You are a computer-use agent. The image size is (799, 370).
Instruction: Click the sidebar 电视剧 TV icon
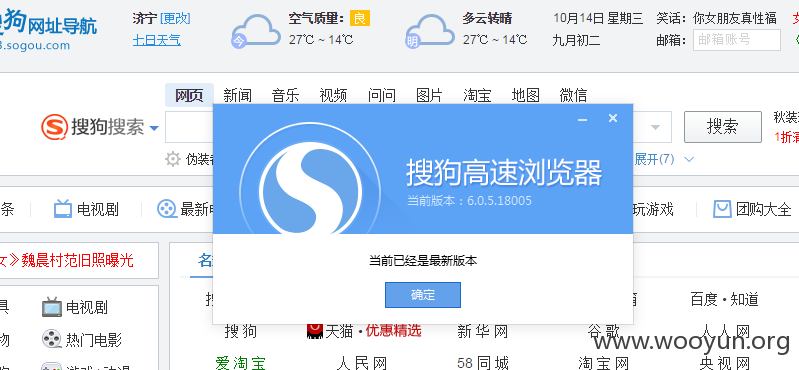point(51,307)
